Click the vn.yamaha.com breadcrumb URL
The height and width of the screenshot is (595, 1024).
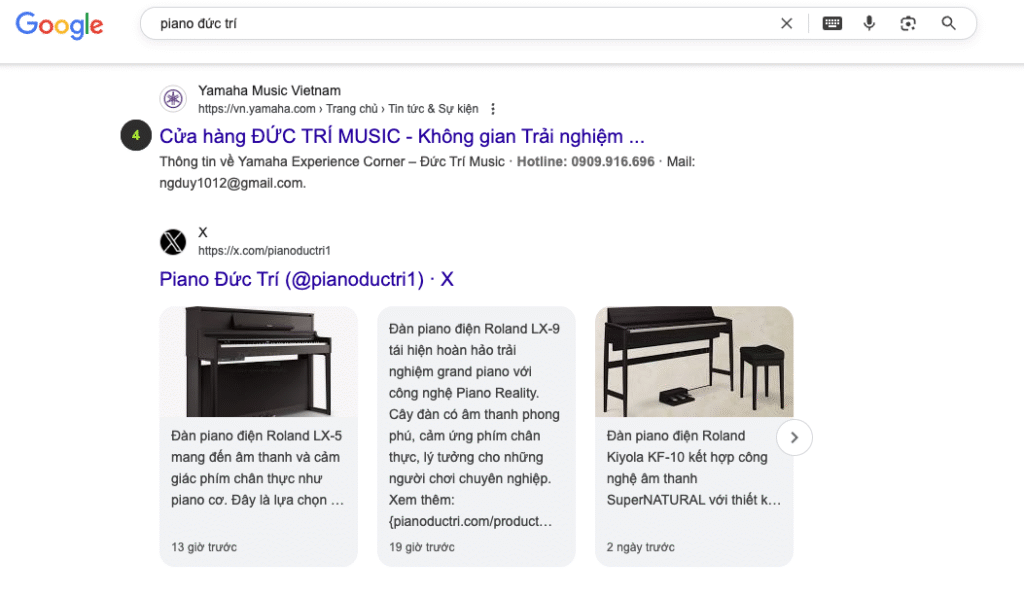[338, 109]
